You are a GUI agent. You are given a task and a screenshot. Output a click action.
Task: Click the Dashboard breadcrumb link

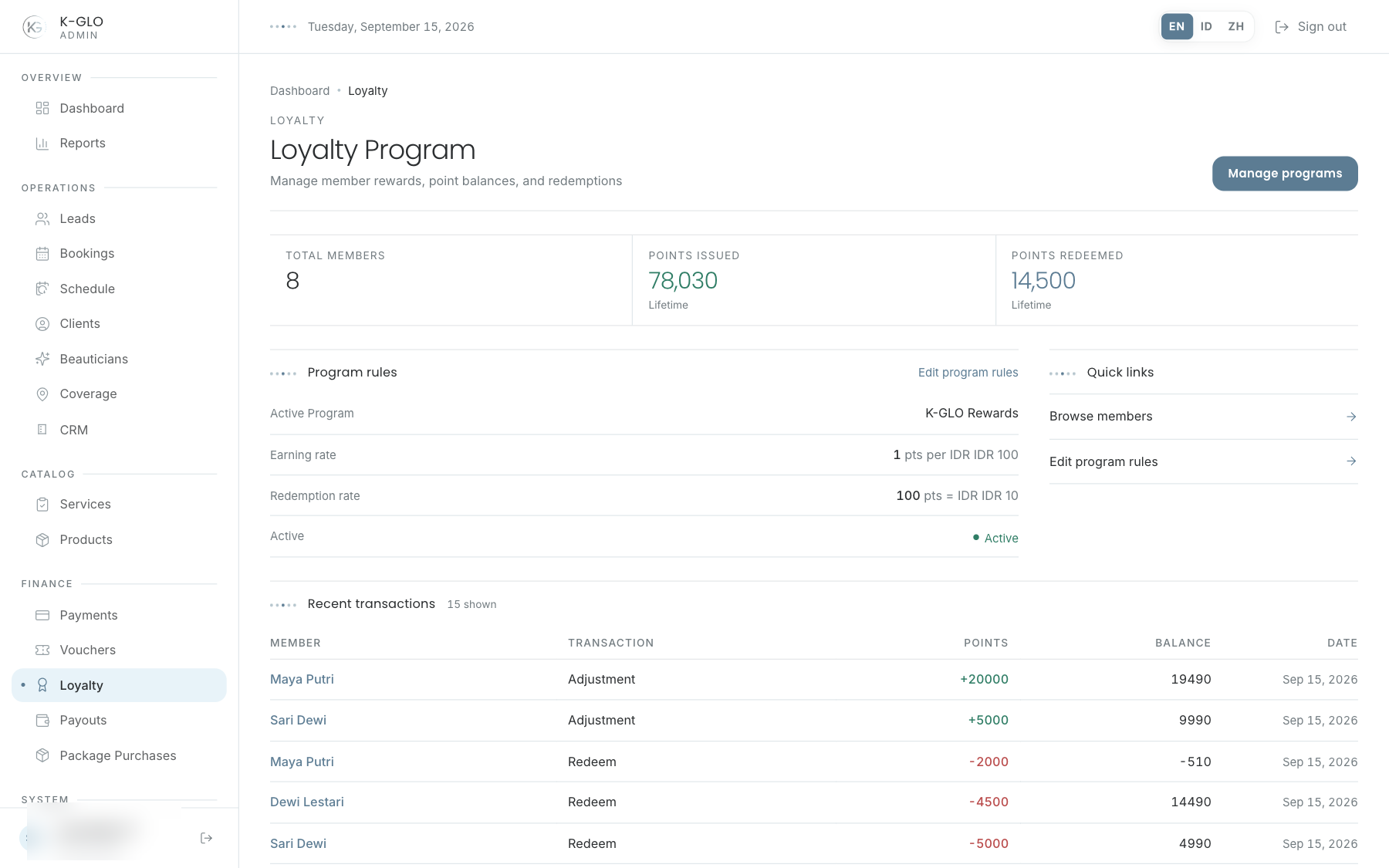pyautogui.click(x=299, y=91)
